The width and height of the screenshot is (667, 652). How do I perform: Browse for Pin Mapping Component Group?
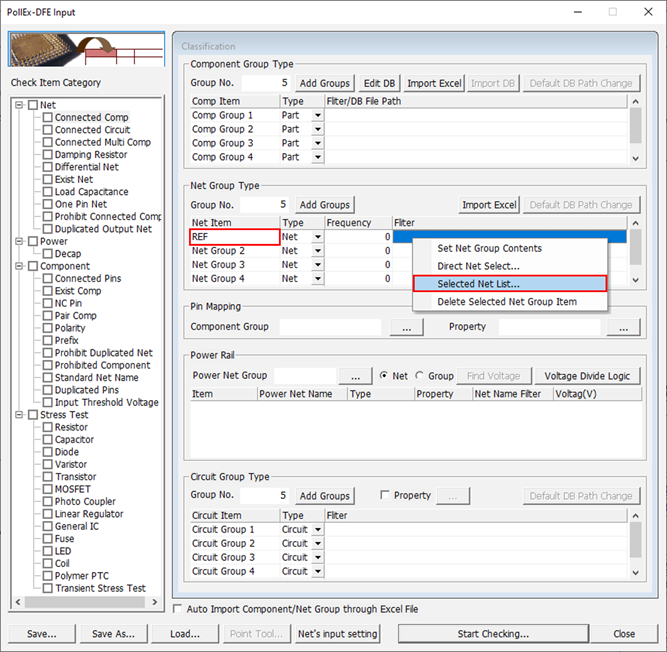406,327
